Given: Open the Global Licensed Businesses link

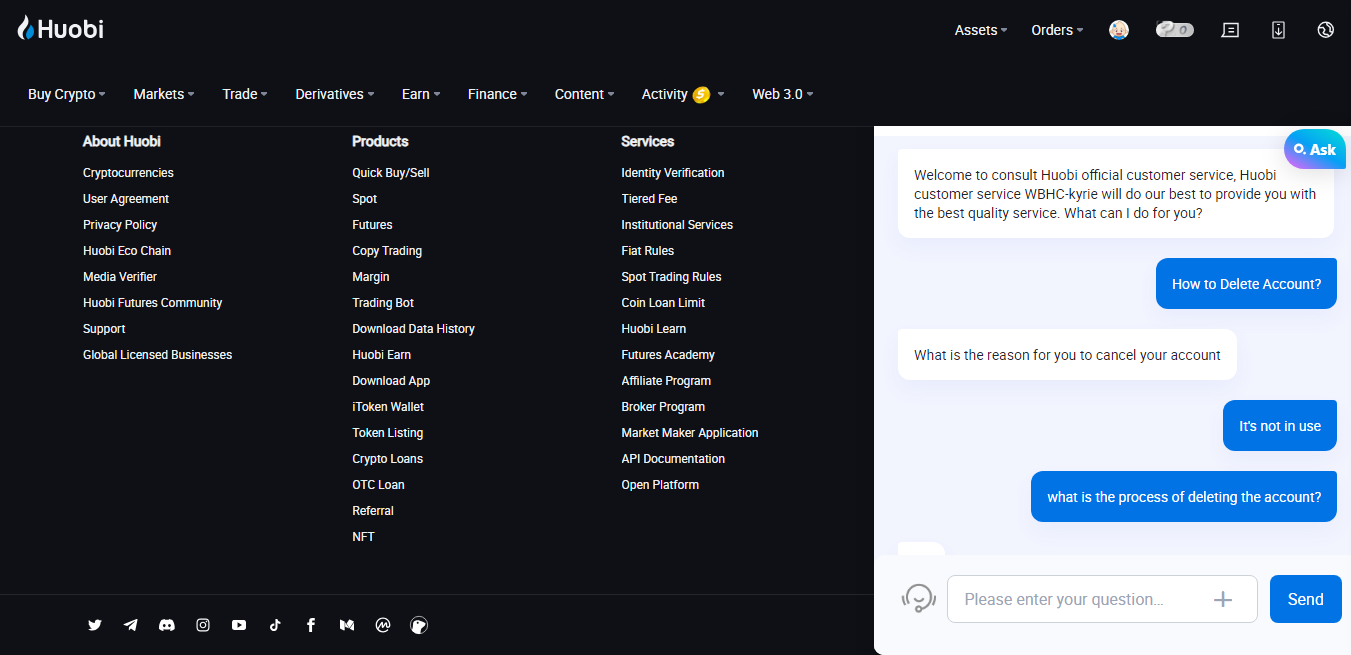Looking at the screenshot, I should point(158,355).
